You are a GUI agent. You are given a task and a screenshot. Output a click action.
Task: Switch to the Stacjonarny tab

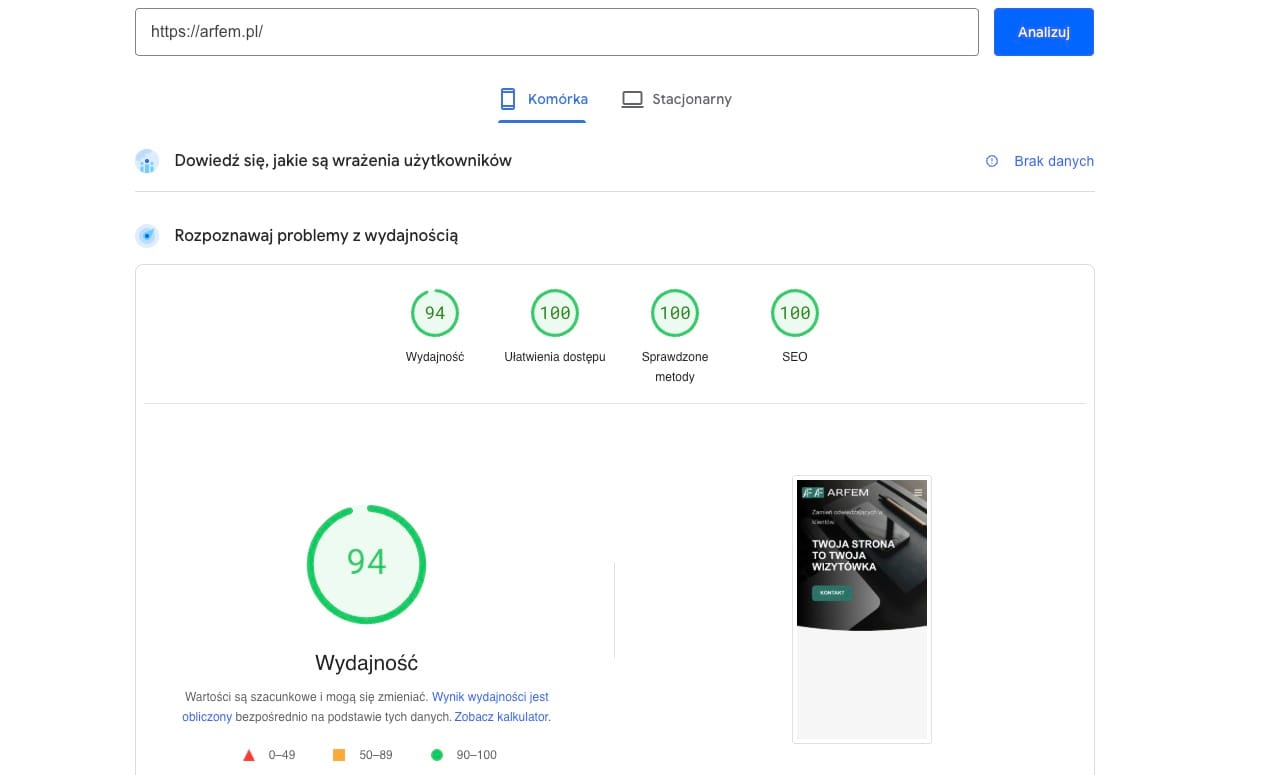pyautogui.click(x=677, y=99)
